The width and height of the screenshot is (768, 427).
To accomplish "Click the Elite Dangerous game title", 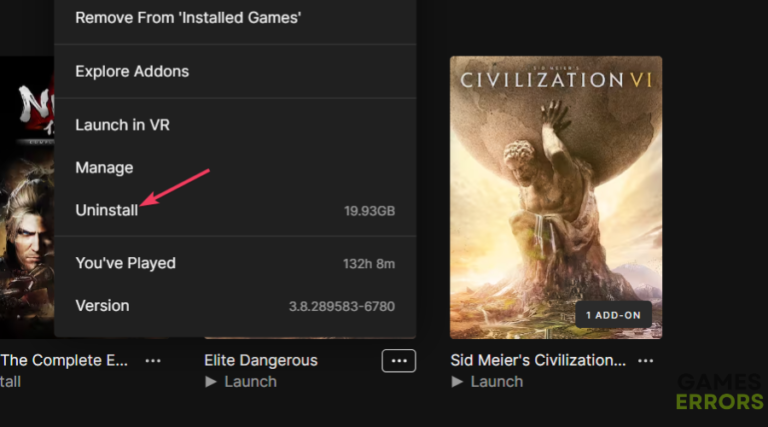I will pyautogui.click(x=260, y=360).
